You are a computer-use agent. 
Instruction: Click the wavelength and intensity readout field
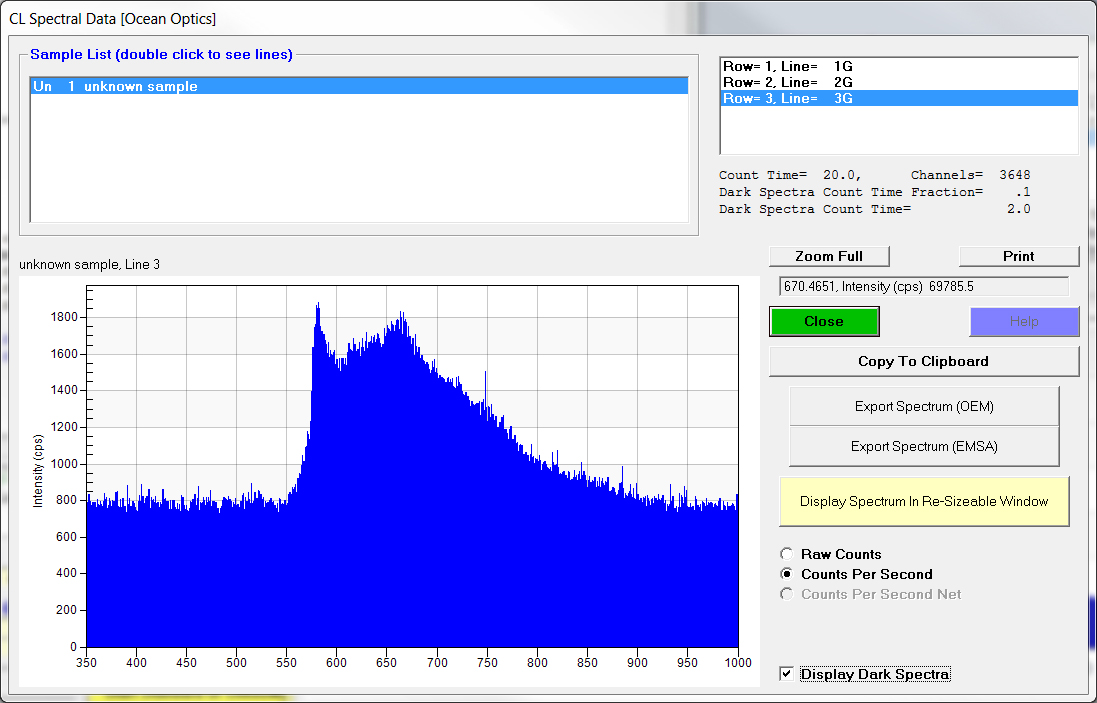[923, 286]
